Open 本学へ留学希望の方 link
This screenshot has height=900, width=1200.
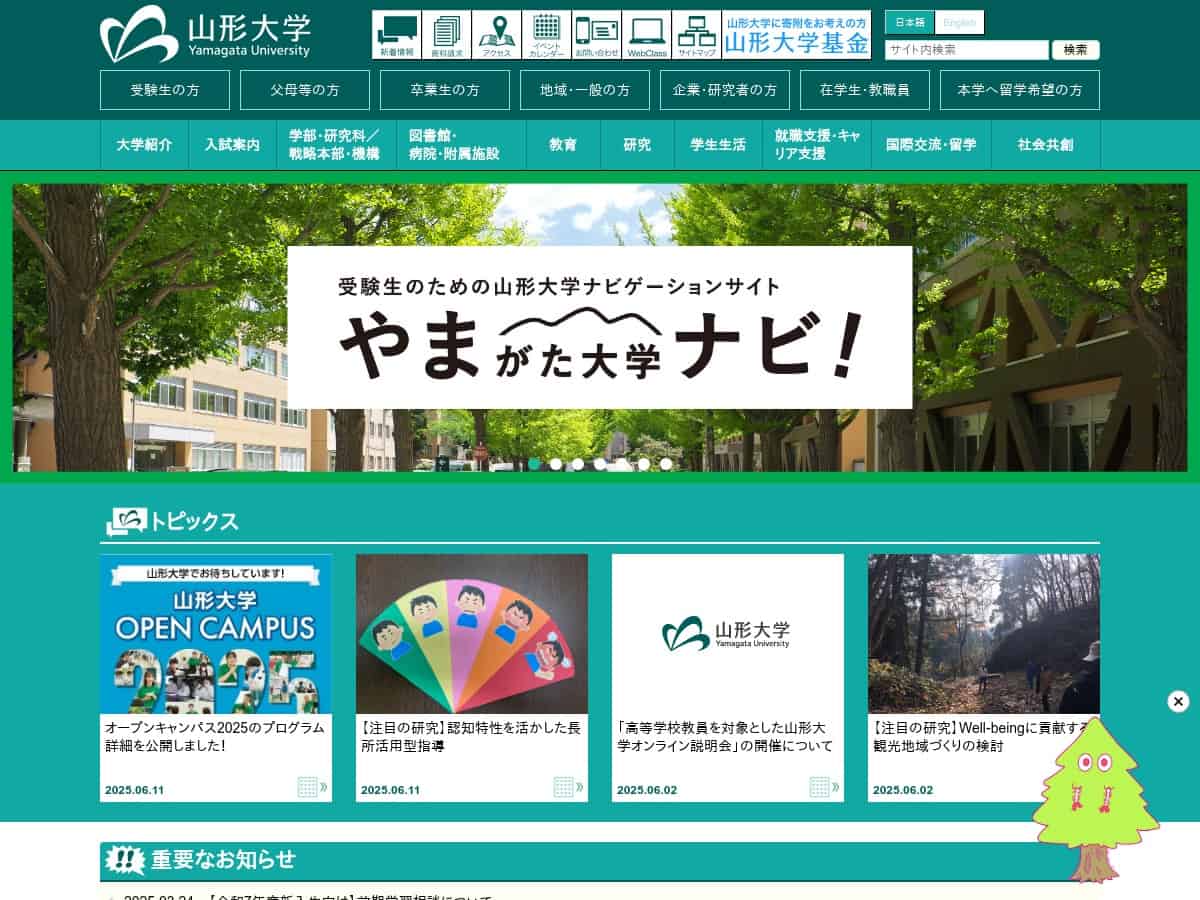(1020, 90)
